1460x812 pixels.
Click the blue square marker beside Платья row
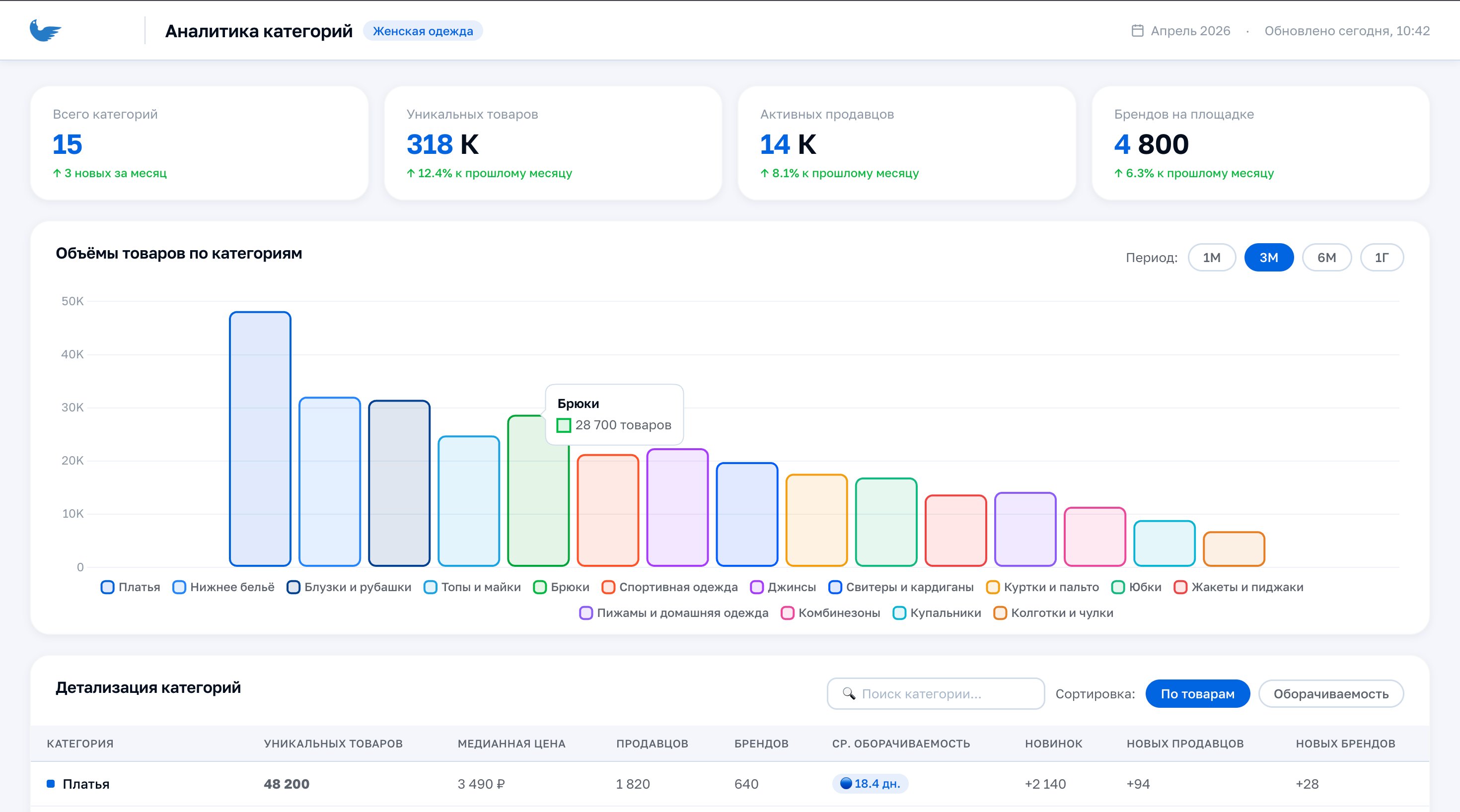click(51, 784)
